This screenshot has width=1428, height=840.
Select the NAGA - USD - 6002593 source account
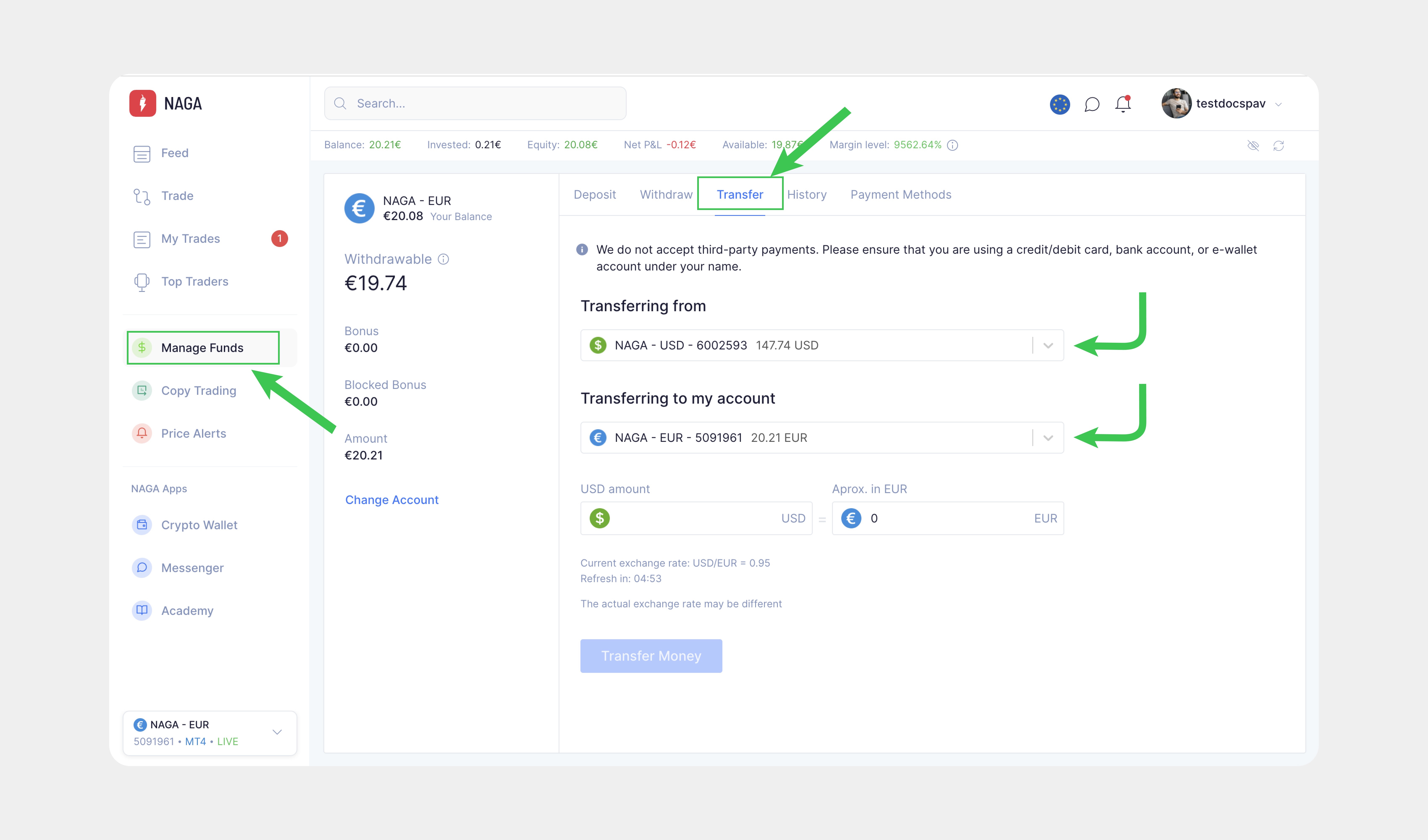(x=822, y=345)
